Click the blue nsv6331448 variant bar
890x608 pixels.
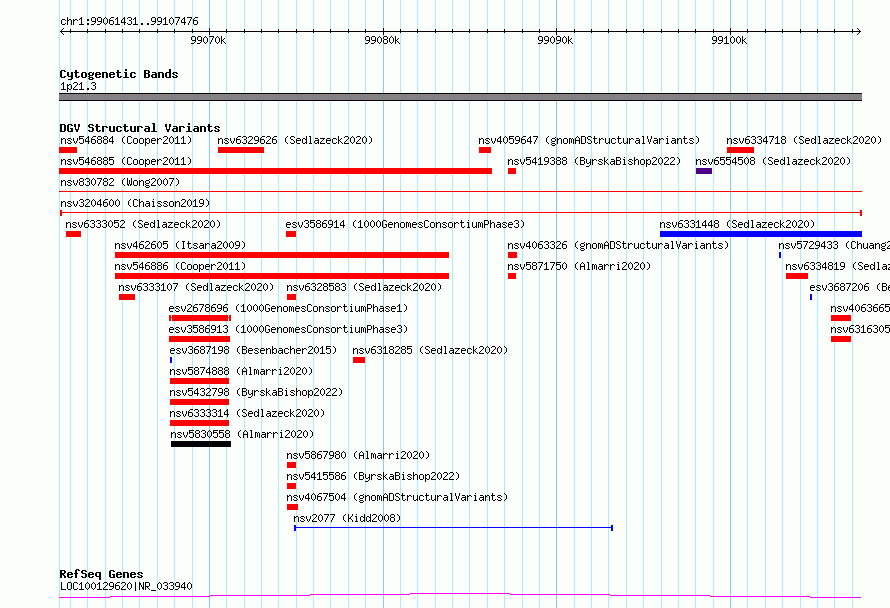point(761,234)
